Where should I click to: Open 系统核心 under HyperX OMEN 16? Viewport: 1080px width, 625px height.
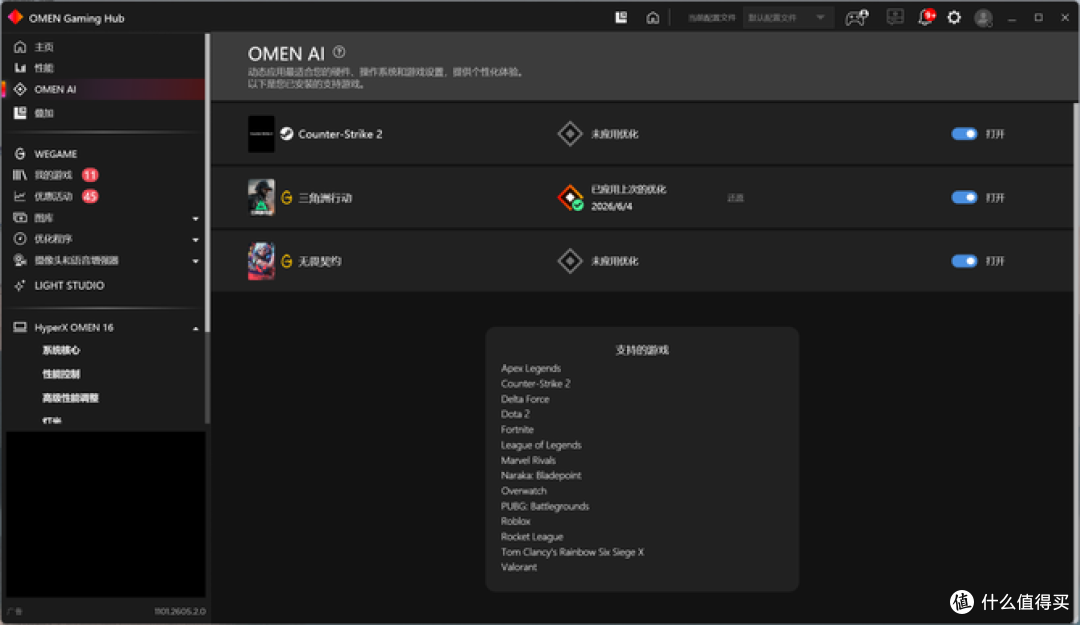tap(61, 350)
